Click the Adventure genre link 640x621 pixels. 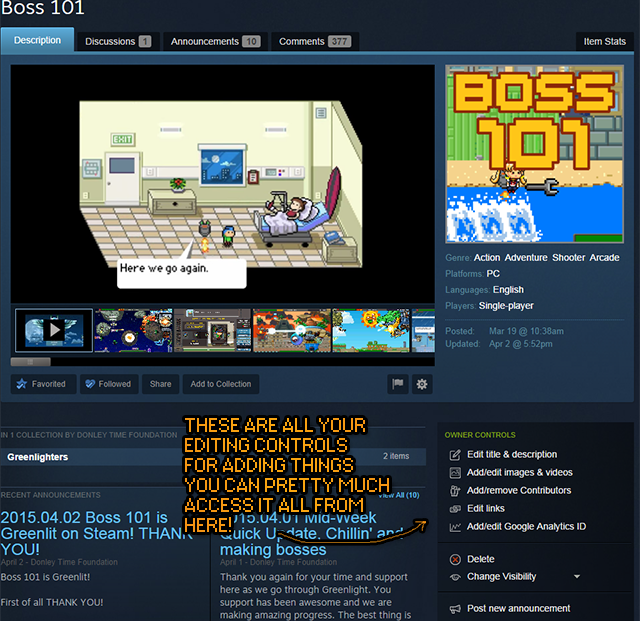click(526, 258)
